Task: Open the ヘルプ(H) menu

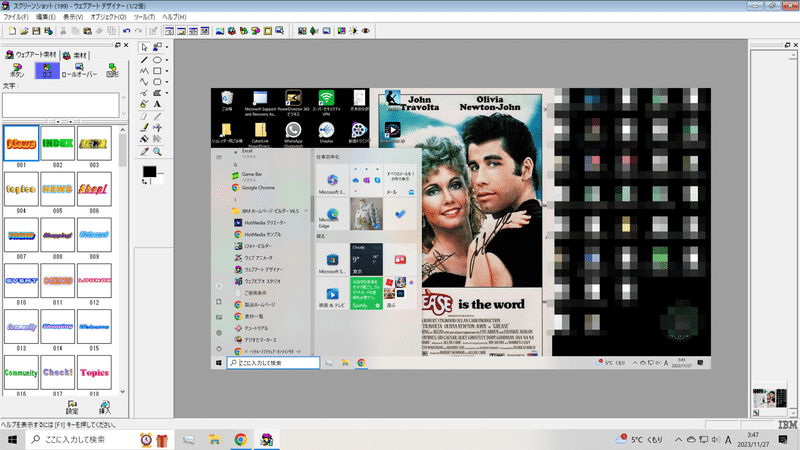Action: (x=174, y=17)
